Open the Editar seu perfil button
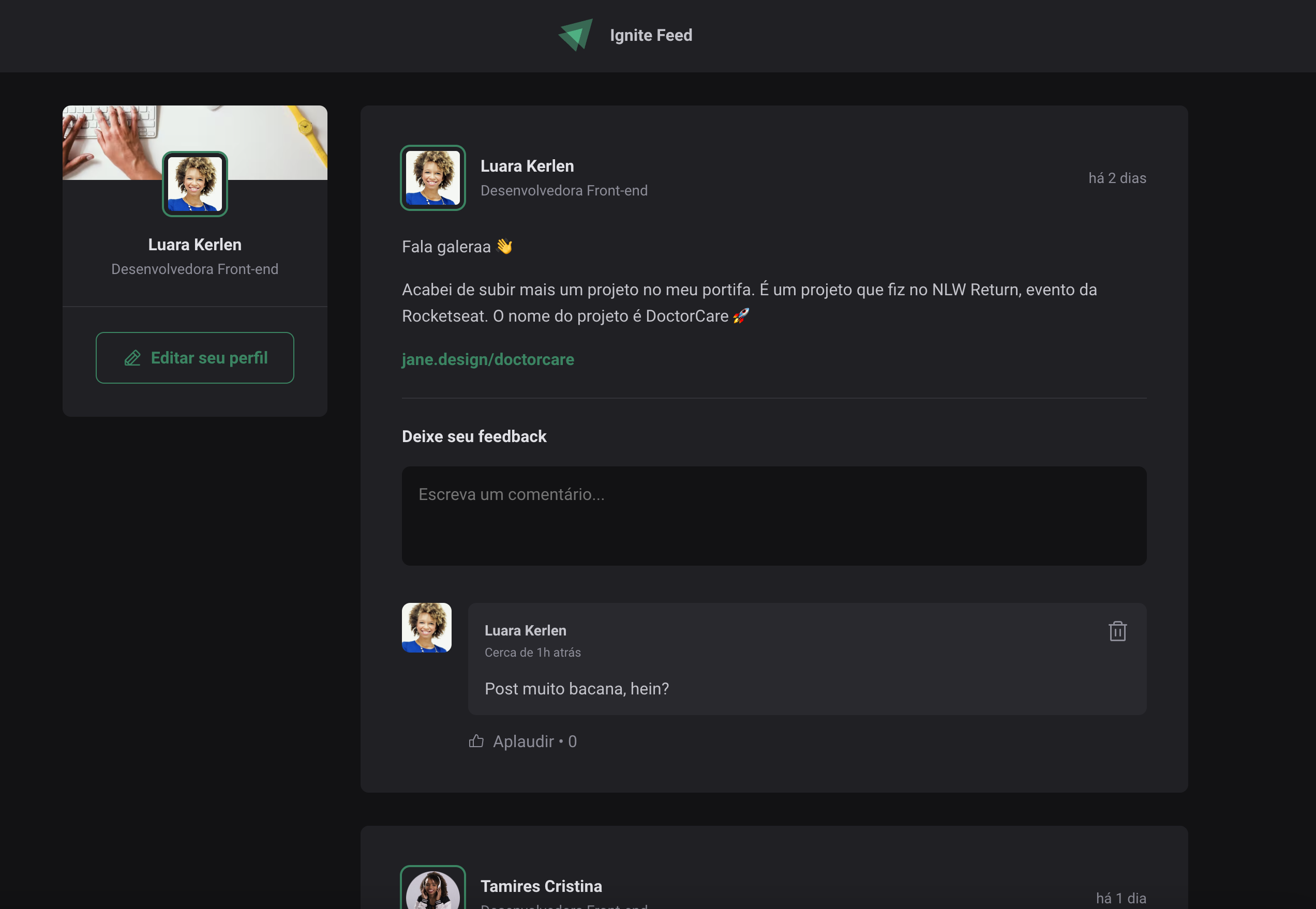The height and width of the screenshot is (909, 1316). [195, 358]
